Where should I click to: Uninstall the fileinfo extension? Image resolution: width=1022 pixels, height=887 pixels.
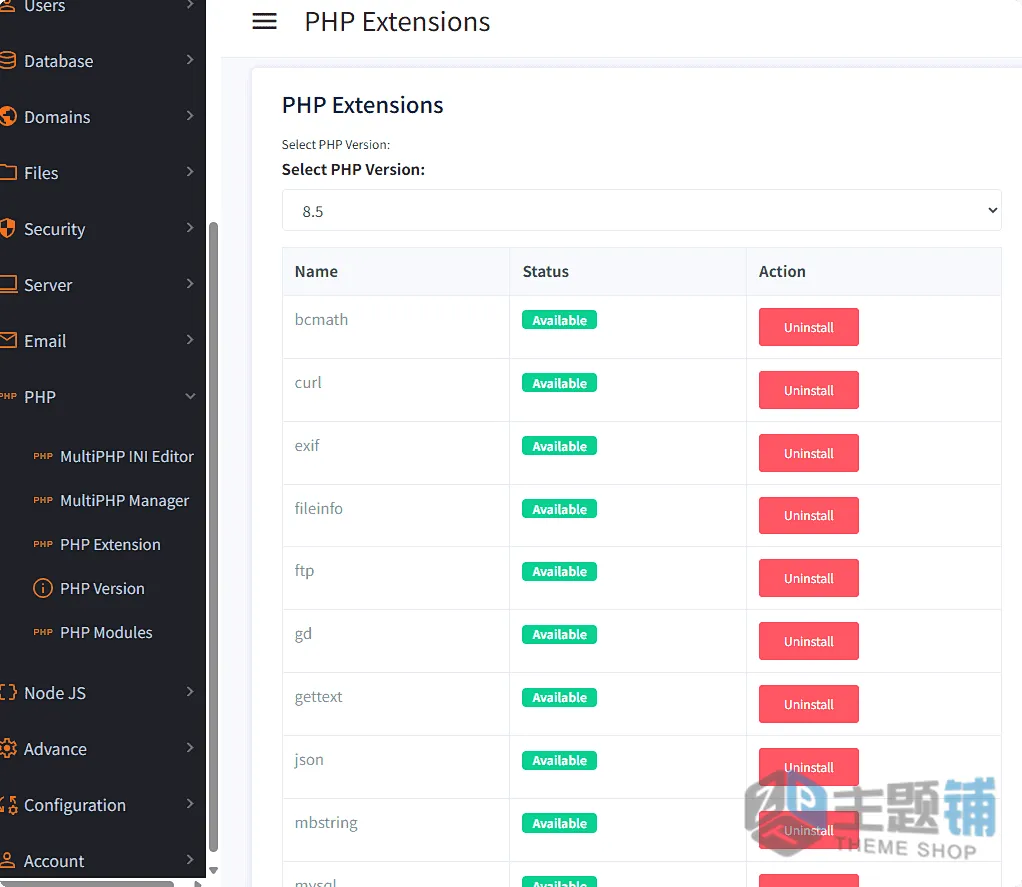point(808,516)
